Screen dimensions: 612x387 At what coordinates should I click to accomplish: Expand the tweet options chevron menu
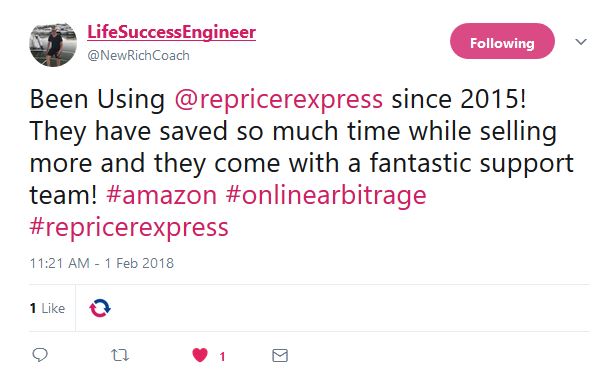pyautogui.click(x=581, y=41)
